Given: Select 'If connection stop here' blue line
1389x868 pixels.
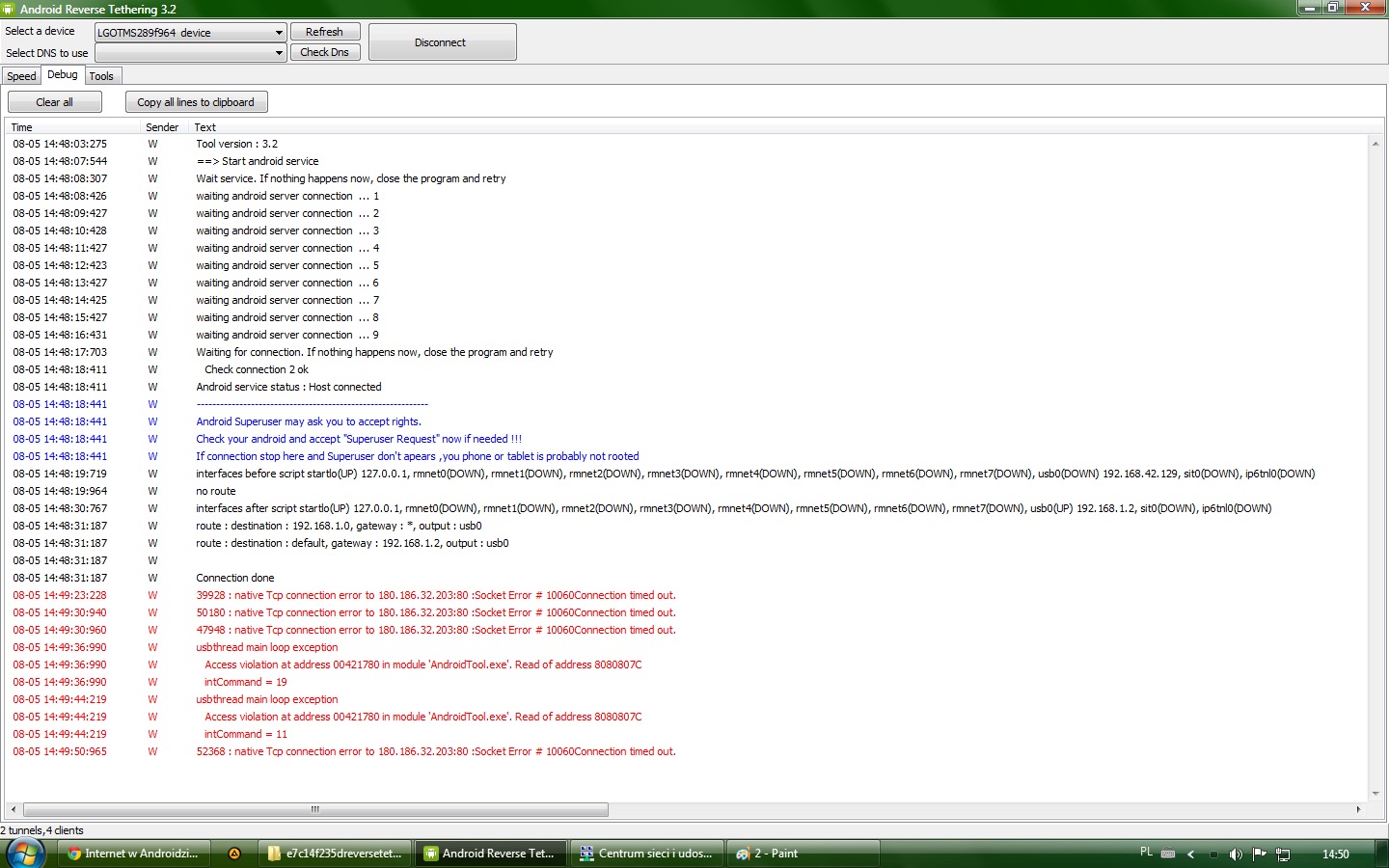Looking at the screenshot, I should click(418, 456).
